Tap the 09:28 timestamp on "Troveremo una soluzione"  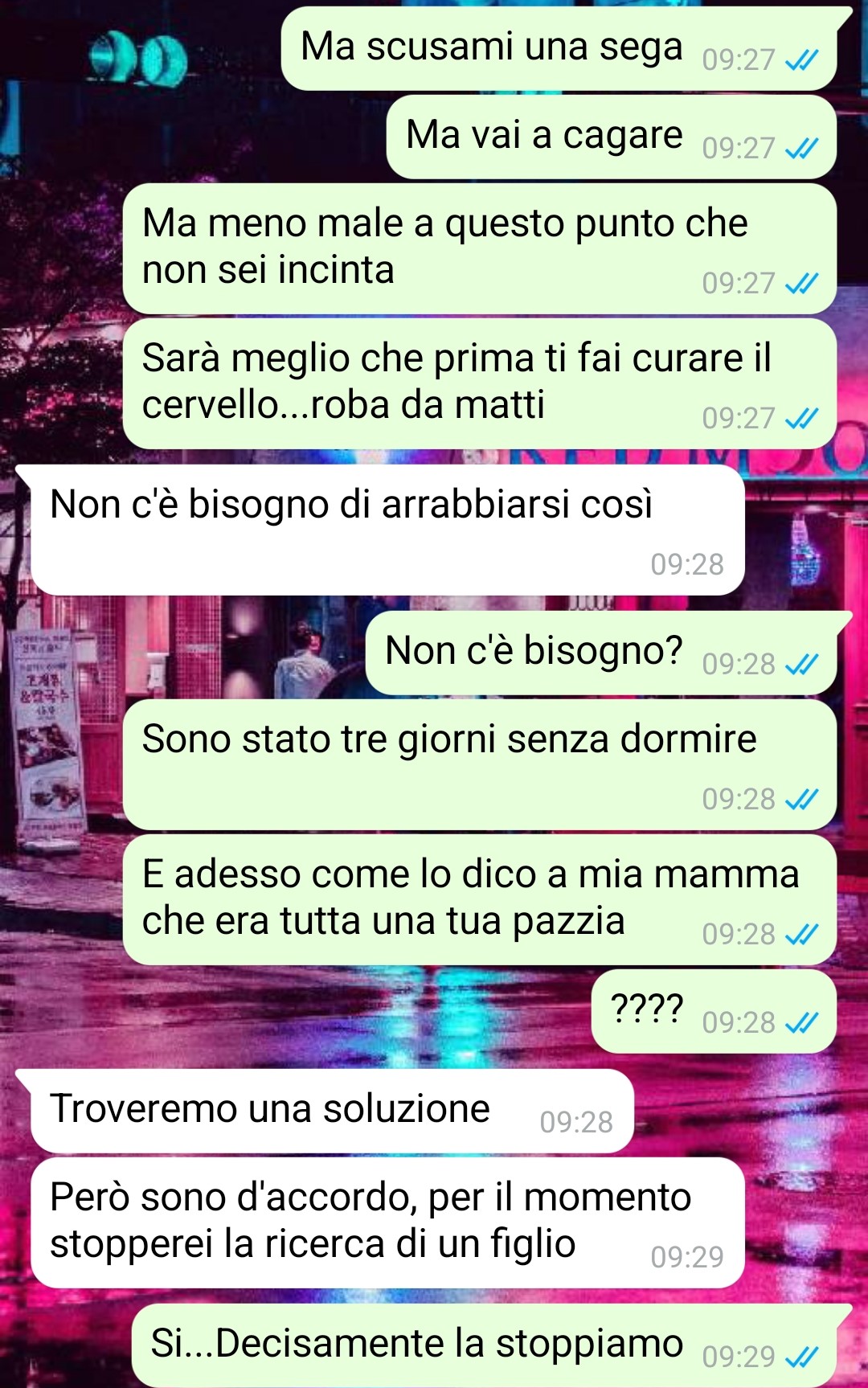pyautogui.click(x=576, y=1122)
